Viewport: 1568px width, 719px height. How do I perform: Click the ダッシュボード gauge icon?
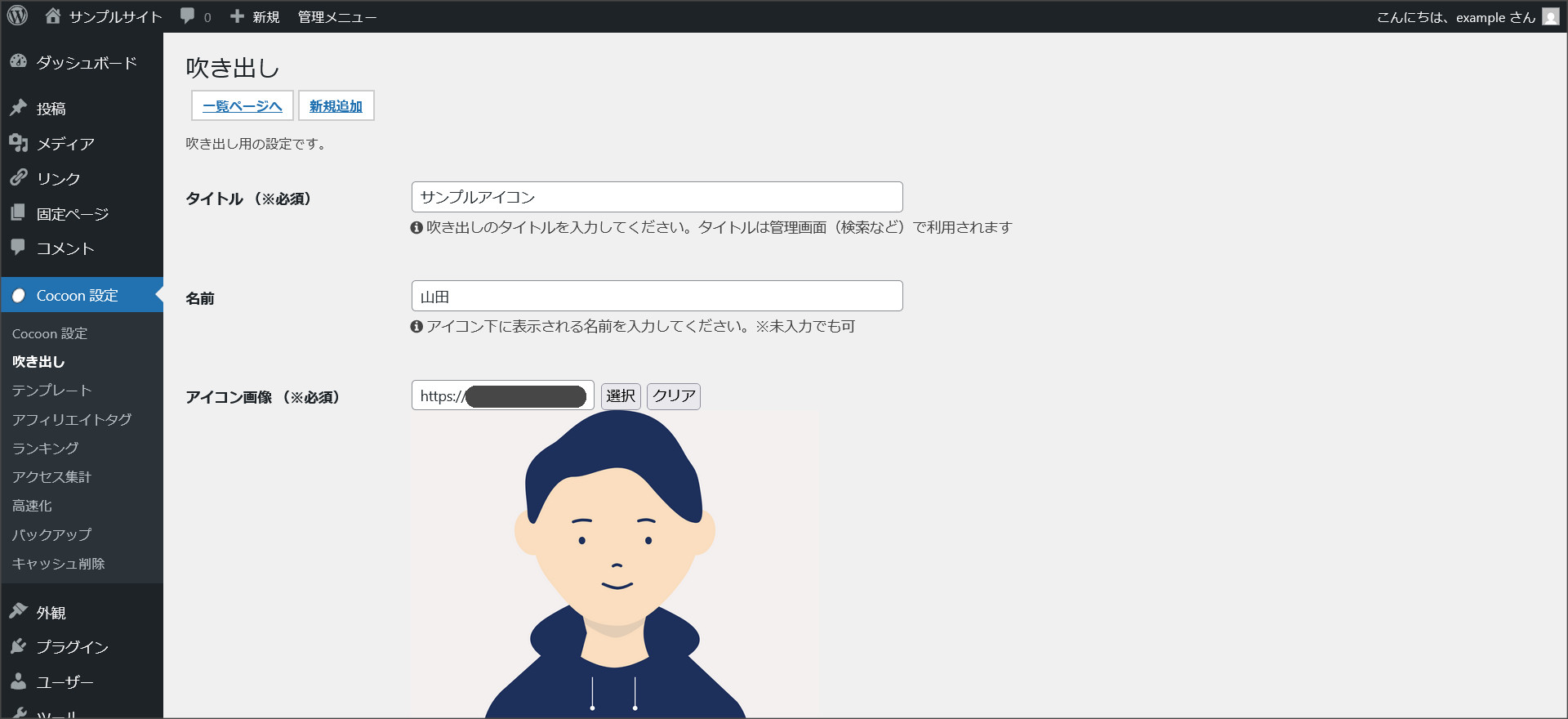tap(19, 62)
